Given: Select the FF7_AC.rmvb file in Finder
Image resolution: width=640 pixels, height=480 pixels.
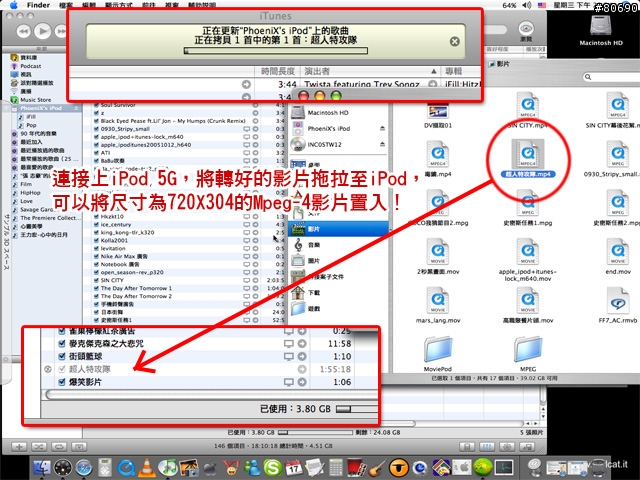Looking at the screenshot, I should (618, 305).
